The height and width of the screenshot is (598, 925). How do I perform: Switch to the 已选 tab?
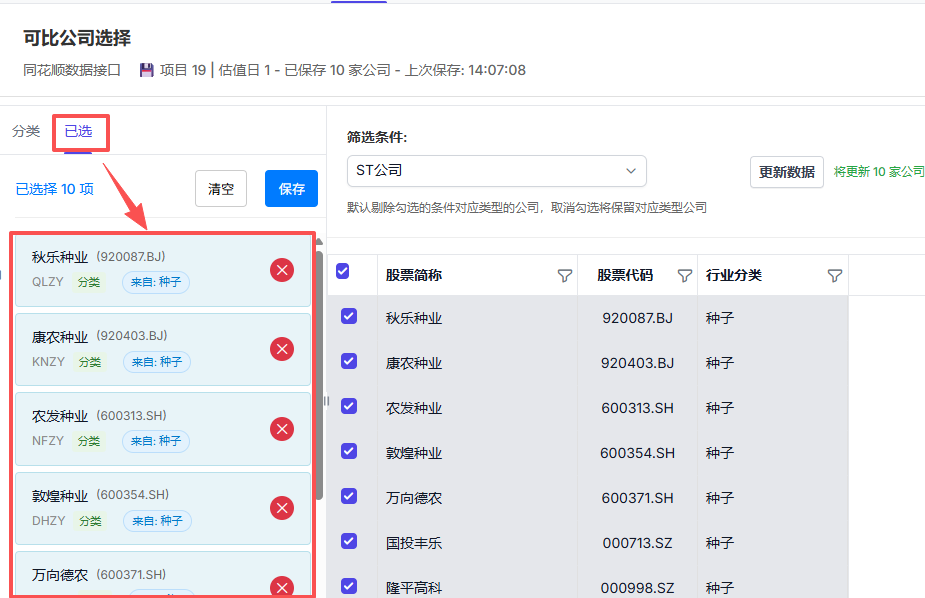coord(78,131)
